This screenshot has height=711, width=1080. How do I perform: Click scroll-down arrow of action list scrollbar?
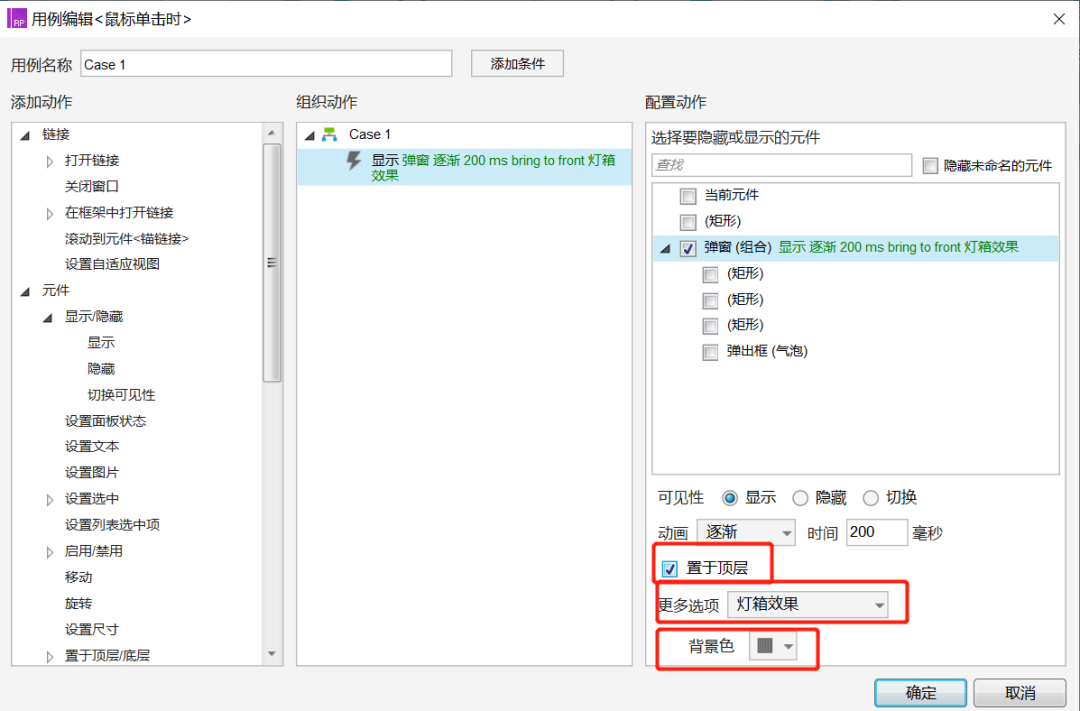(271, 654)
